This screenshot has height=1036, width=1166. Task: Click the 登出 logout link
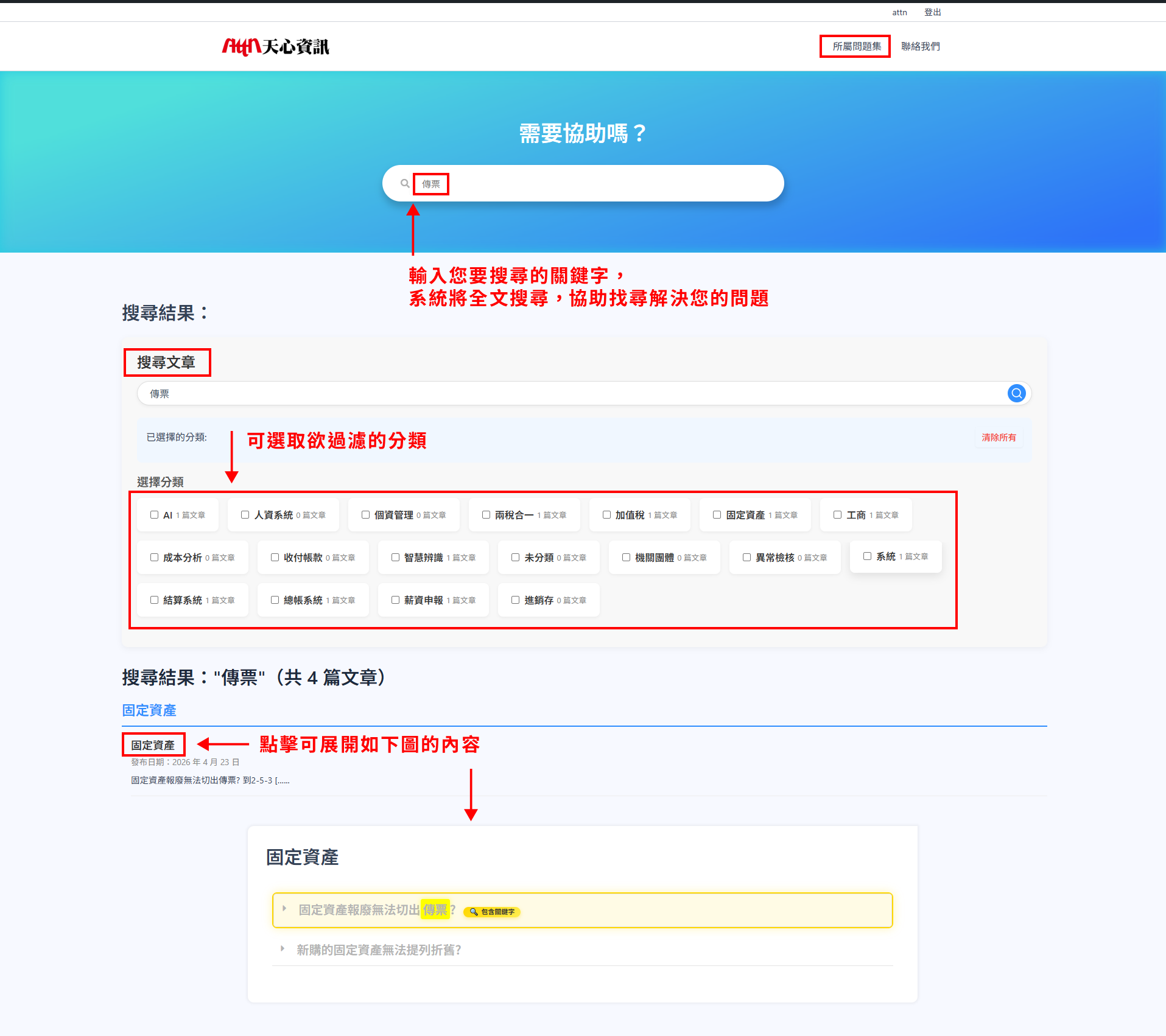(932, 12)
